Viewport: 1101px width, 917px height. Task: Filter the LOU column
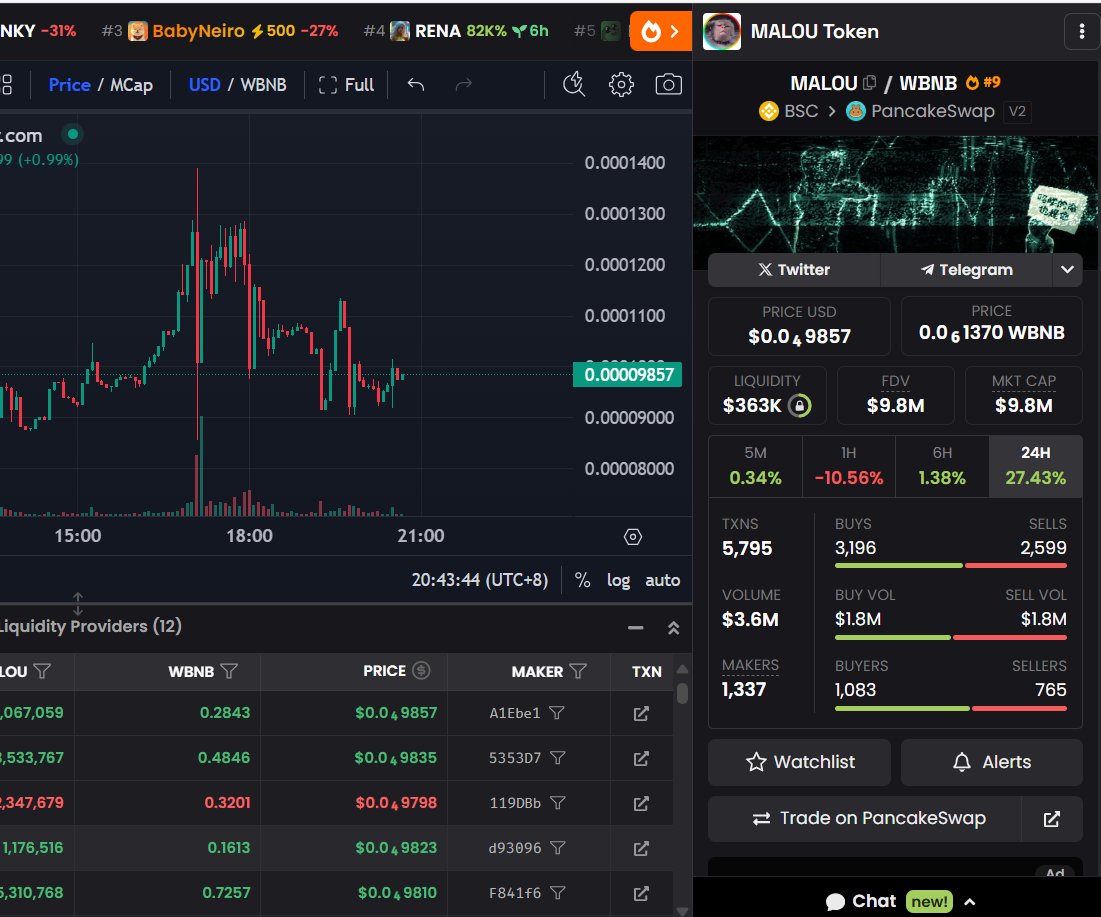tap(42, 671)
